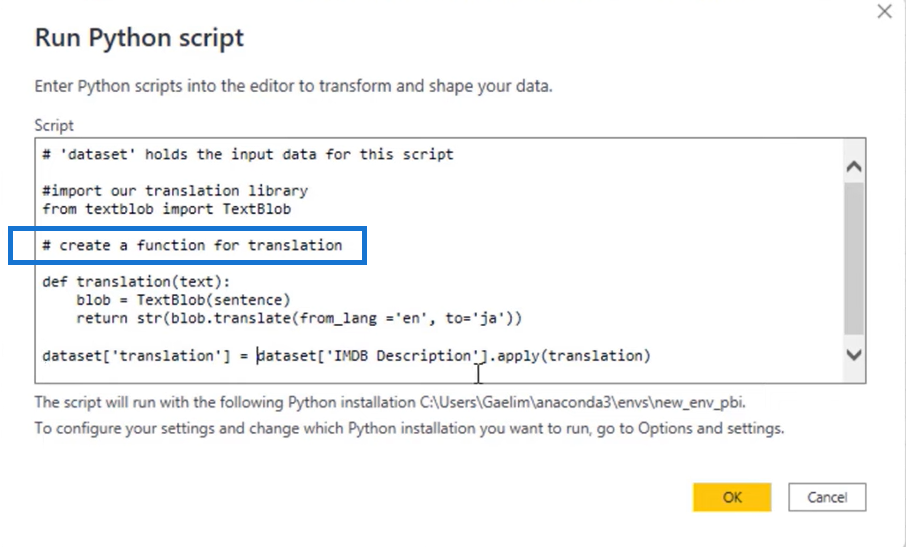The image size is (906, 547).
Task: Click the 'Run Python script' dialog title
Action: point(139,38)
